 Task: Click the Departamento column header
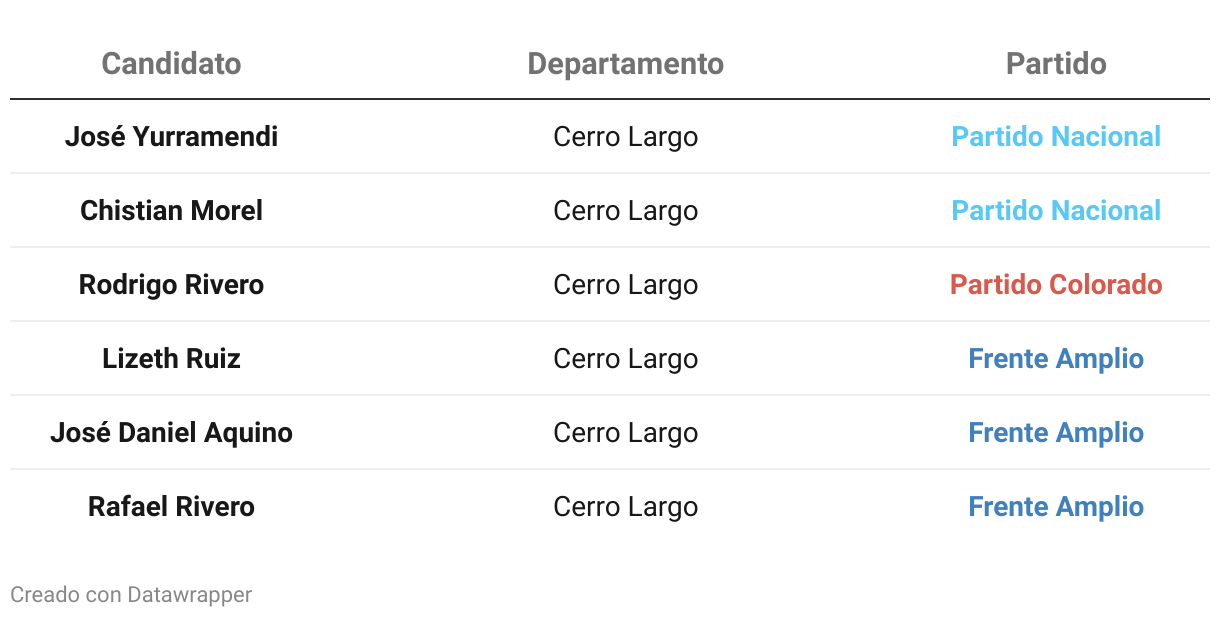click(x=625, y=64)
